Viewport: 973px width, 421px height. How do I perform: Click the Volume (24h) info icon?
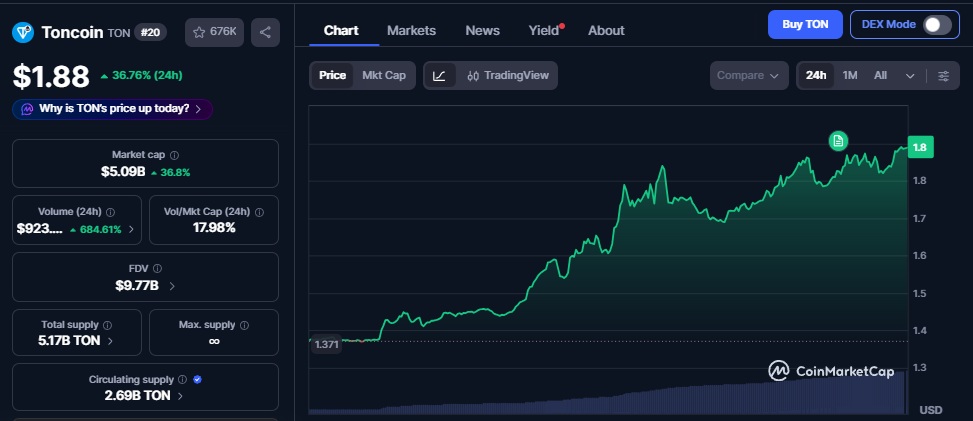pyautogui.click(x=110, y=212)
